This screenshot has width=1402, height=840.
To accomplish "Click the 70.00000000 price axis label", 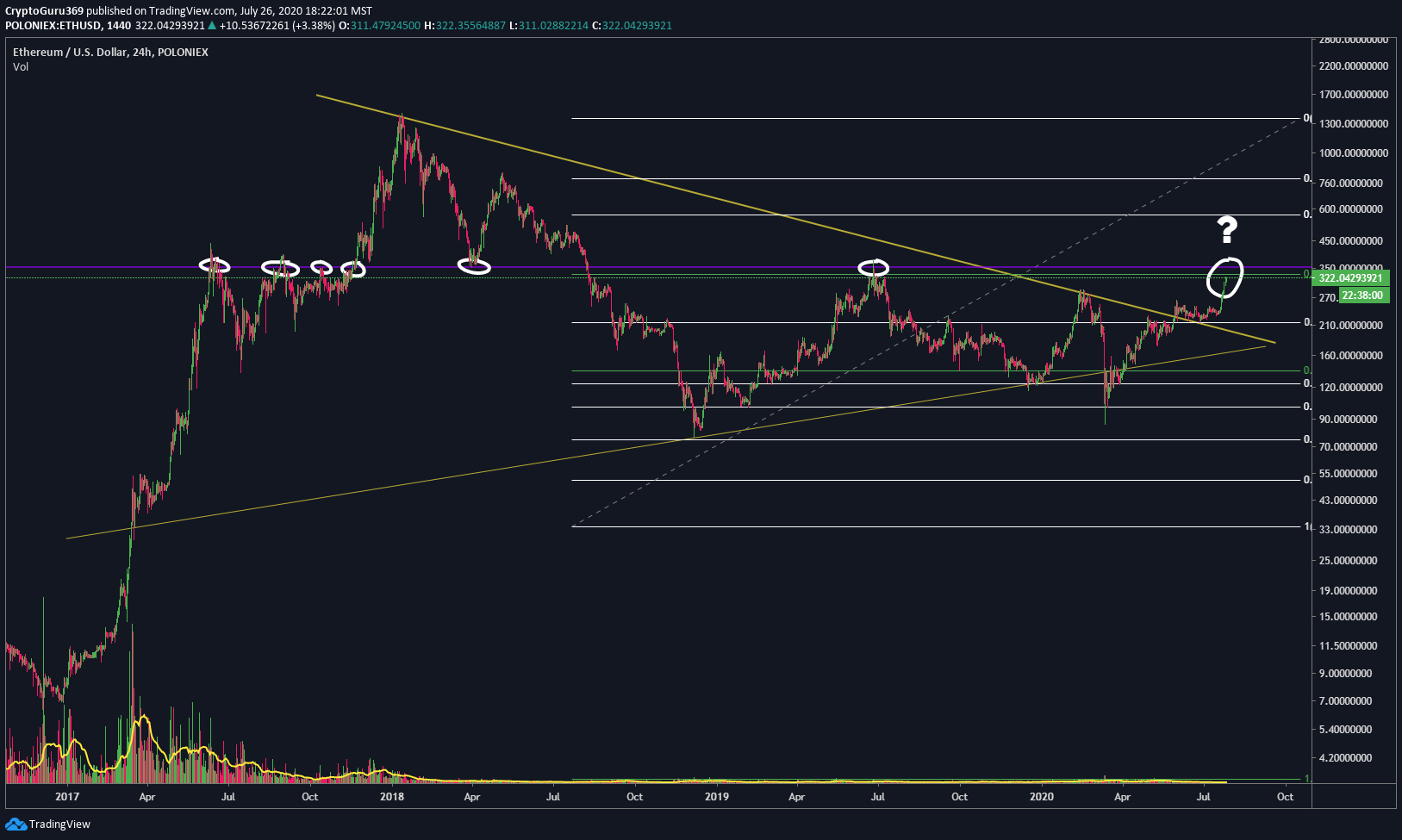I will tap(1349, 447).
